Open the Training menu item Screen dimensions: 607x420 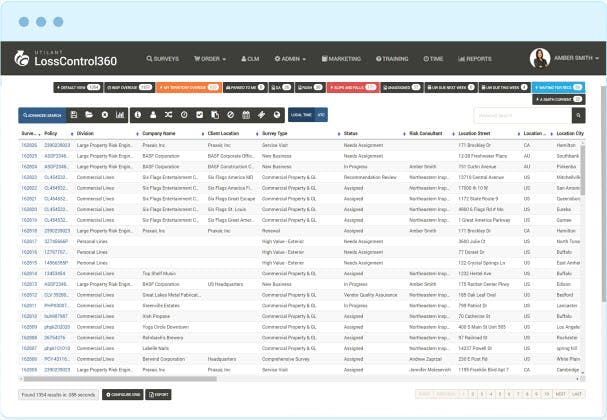[392, 59]
